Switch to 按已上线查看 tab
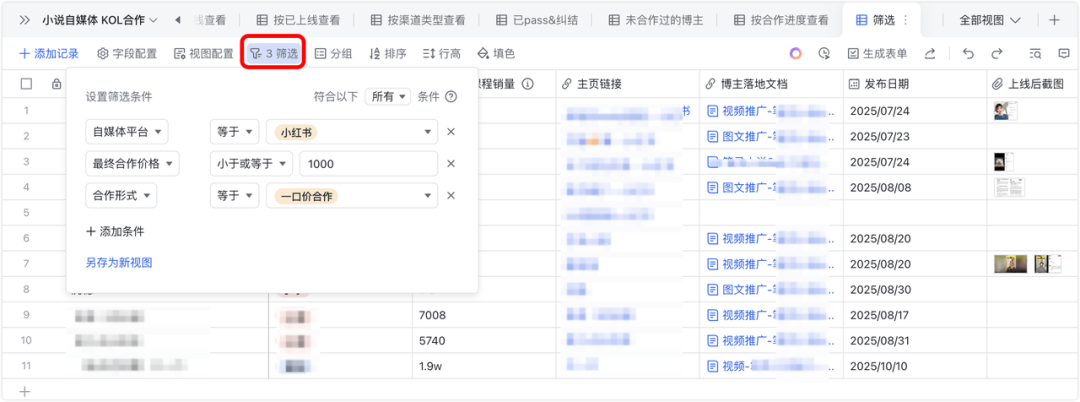The height and width of the screenshot is (402, 1080). click(298, 20)
